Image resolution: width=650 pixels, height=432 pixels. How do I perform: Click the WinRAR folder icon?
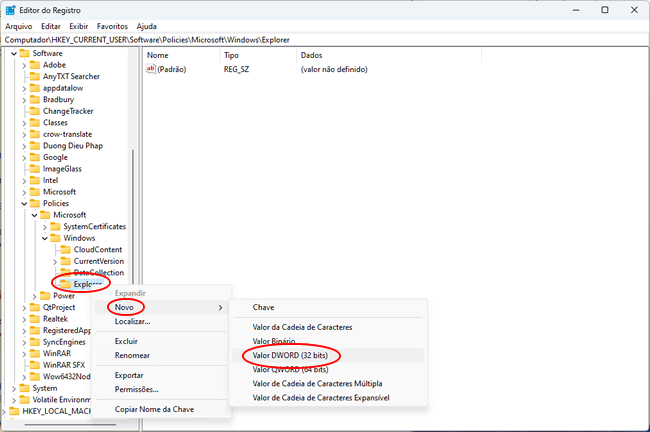click(35, 352)
